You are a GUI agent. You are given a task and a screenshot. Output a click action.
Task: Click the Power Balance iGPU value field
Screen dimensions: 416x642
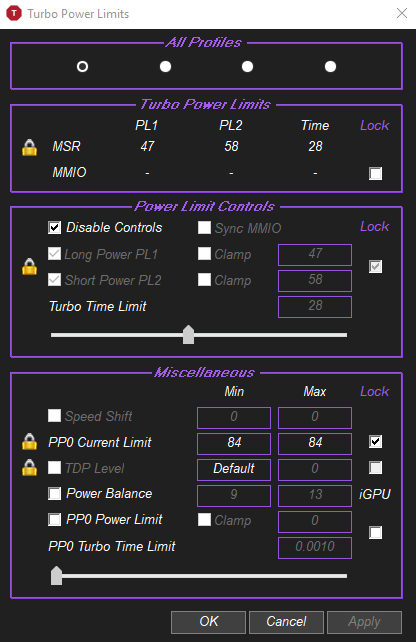pyautogui.click(x=315, y=496)
